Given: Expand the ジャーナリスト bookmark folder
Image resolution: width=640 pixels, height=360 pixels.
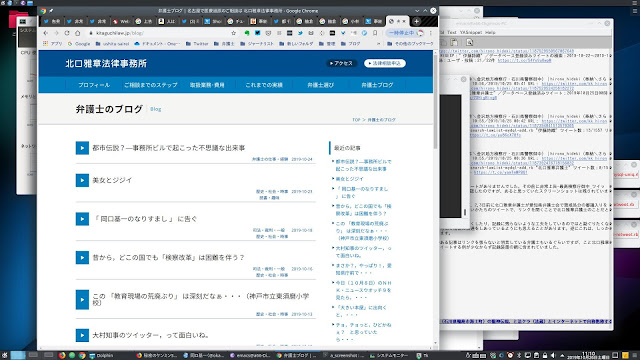Looking at the screenshot, I should [x=257, y=43].
